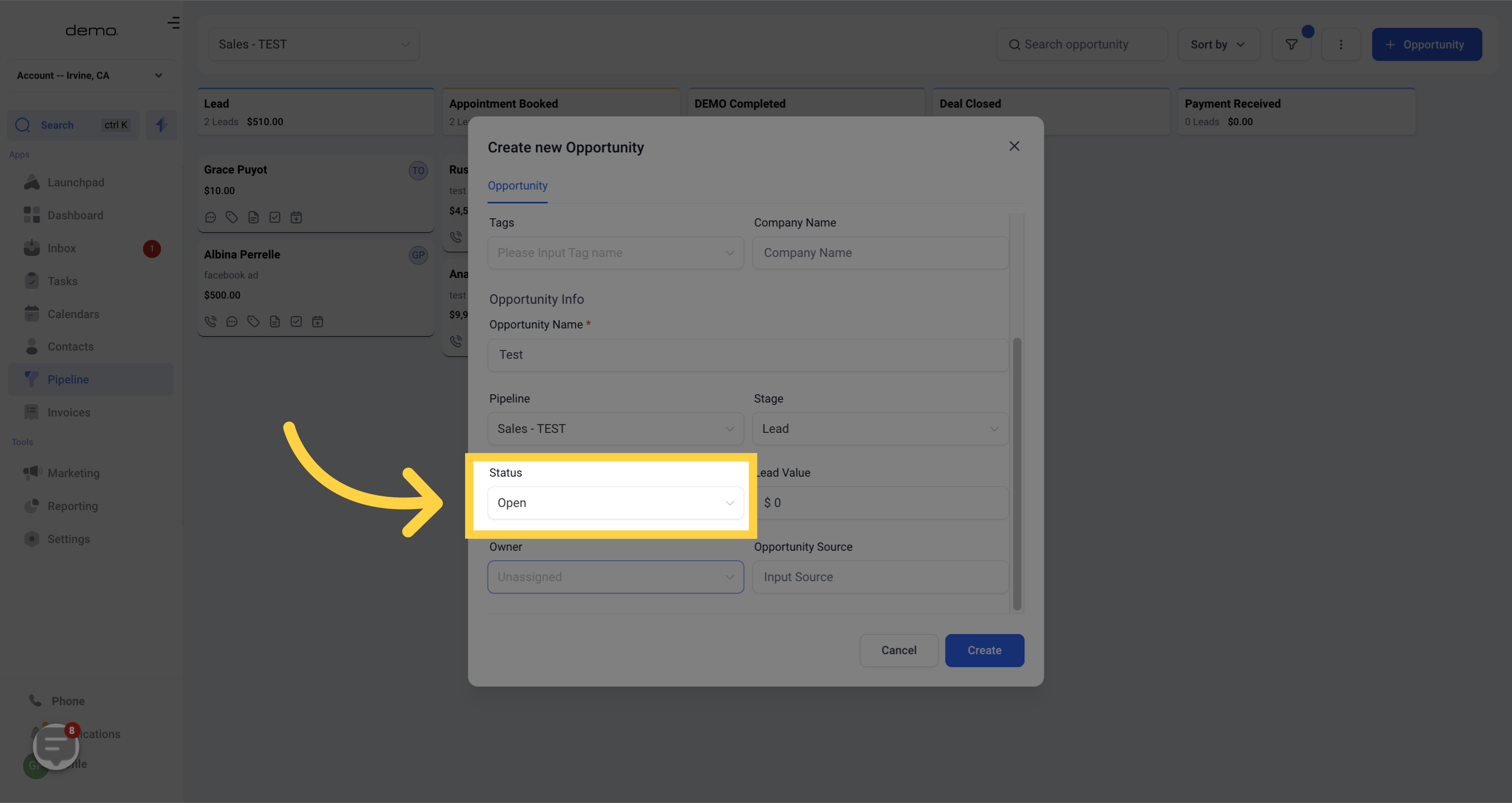Click phone icon on Albina Perrelle card
Viewport: 1512px width, 803px height.
point(210,321)
